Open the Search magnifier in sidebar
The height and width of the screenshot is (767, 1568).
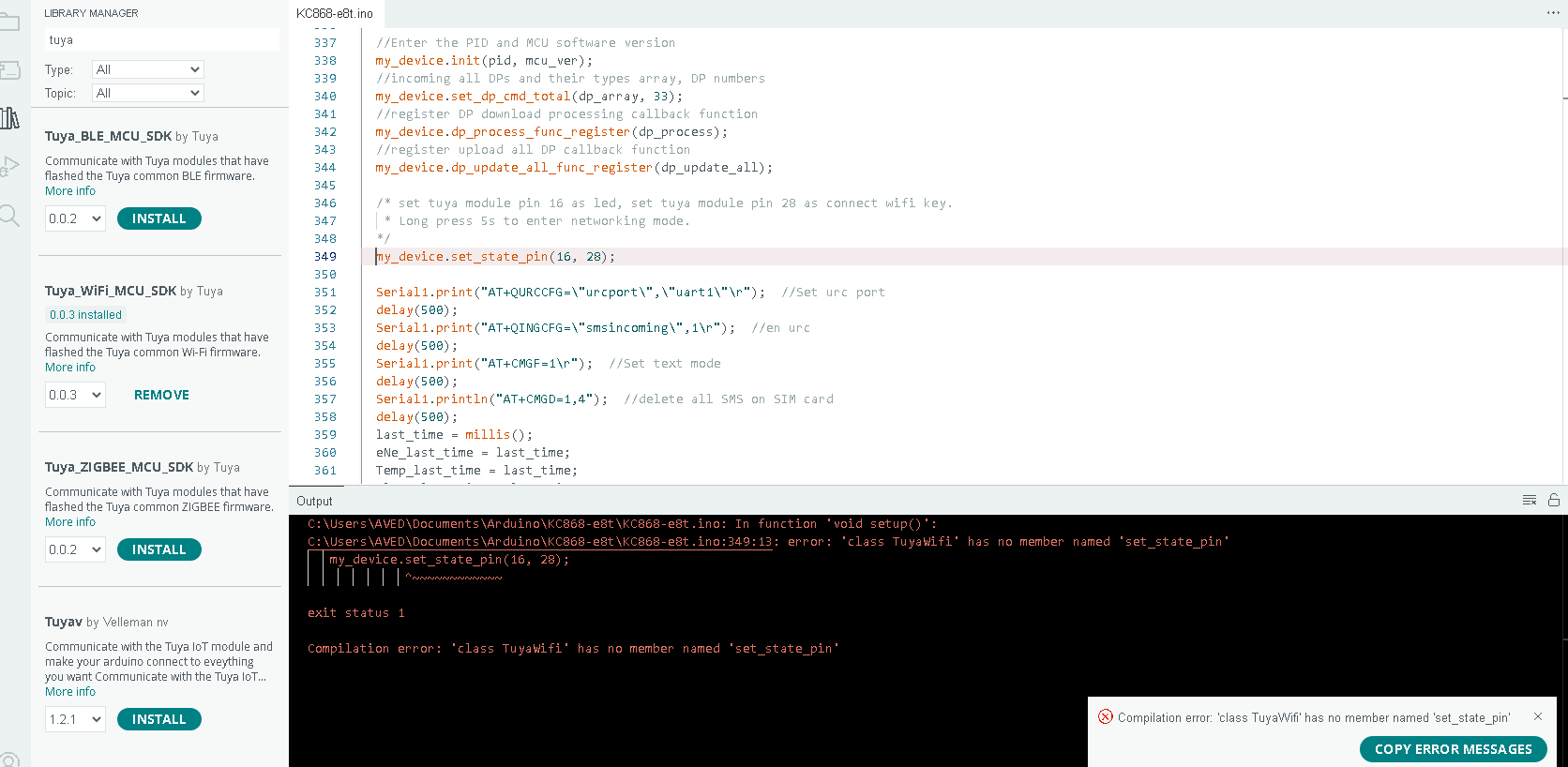point(9,216)
